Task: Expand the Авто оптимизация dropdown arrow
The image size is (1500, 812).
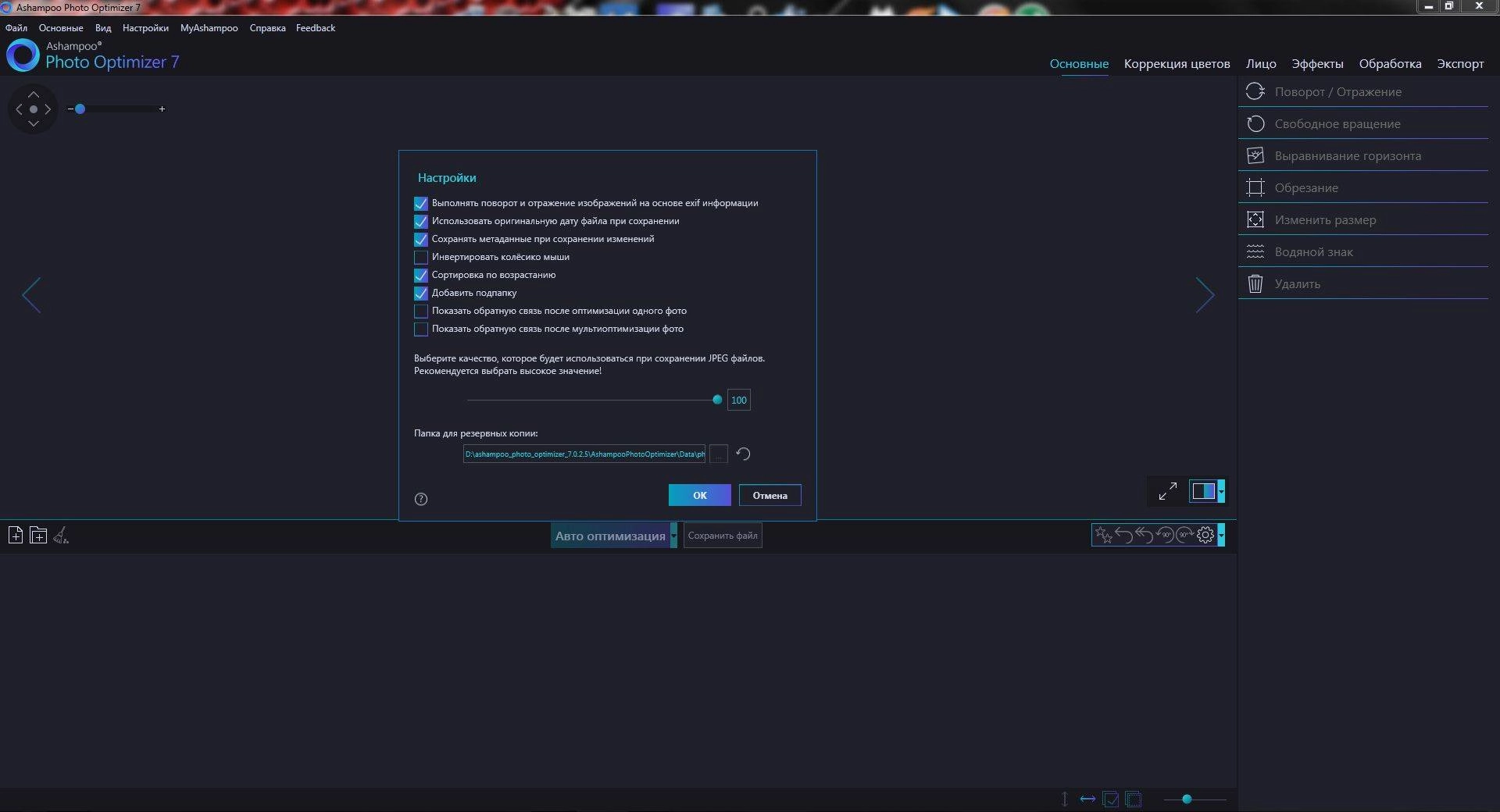Action: pyautogui.click(x=673, y=536)
